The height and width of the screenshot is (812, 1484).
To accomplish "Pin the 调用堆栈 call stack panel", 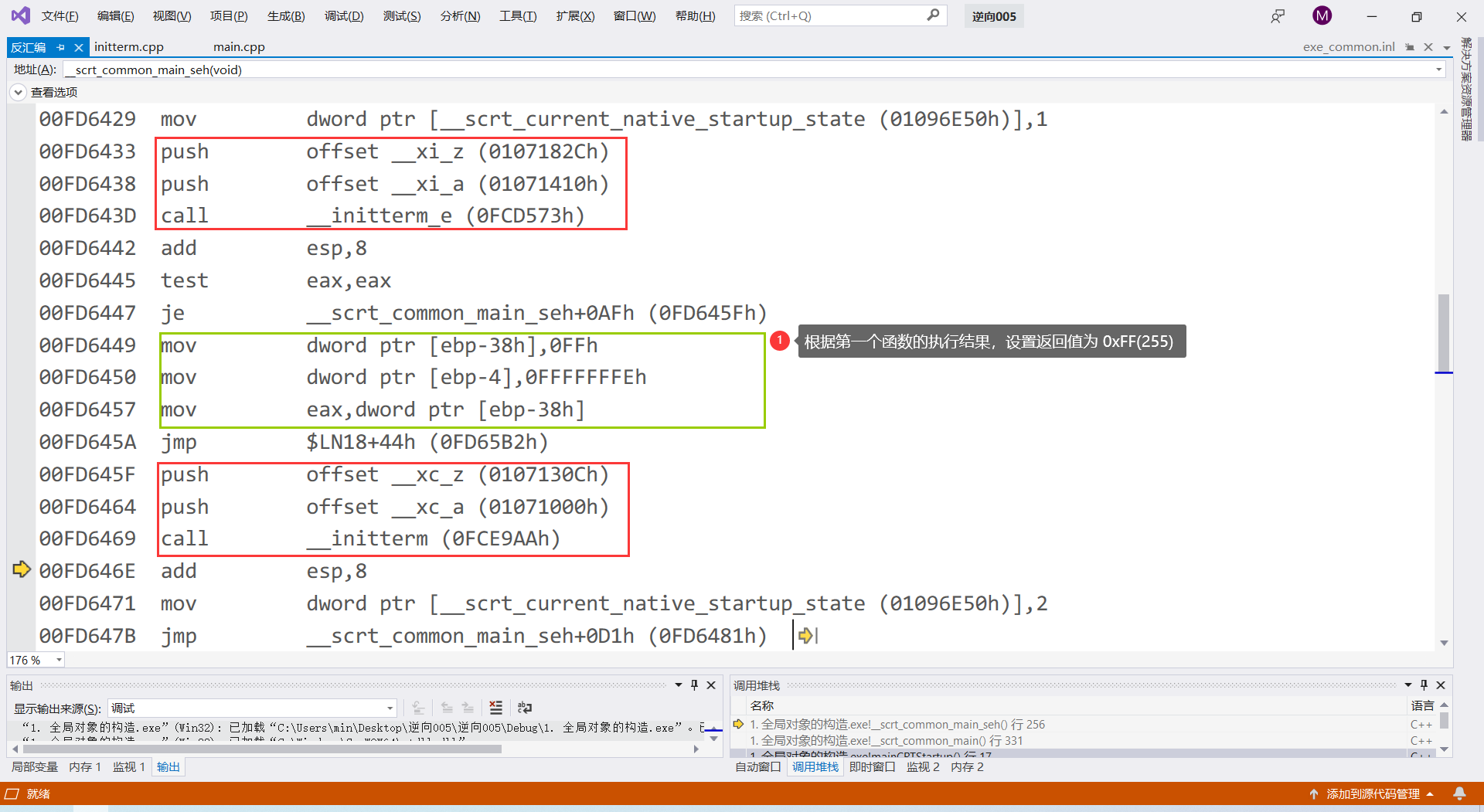I will coord(1424,685).
